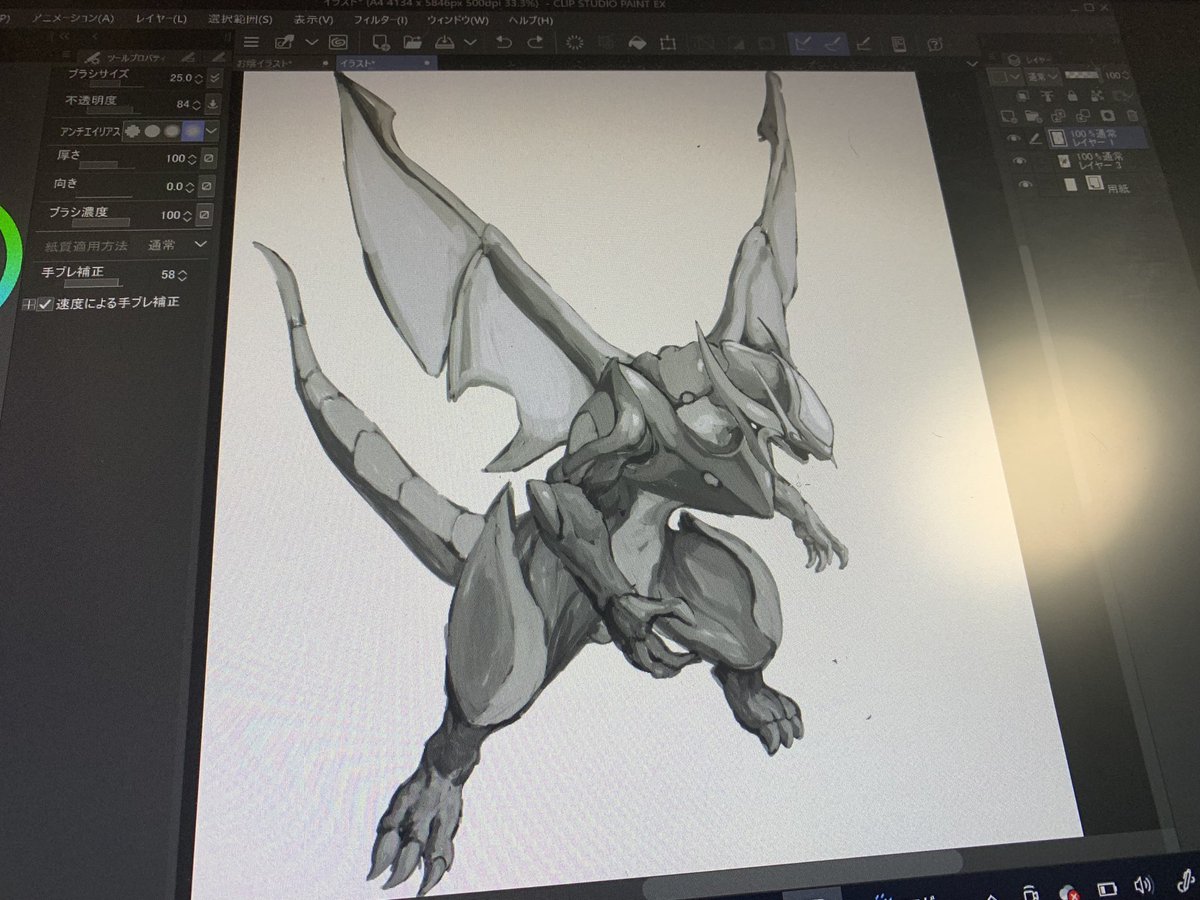Toggle Snap to Special Ruler icon
The image size is (1200, 900).
tap(833, 43)
